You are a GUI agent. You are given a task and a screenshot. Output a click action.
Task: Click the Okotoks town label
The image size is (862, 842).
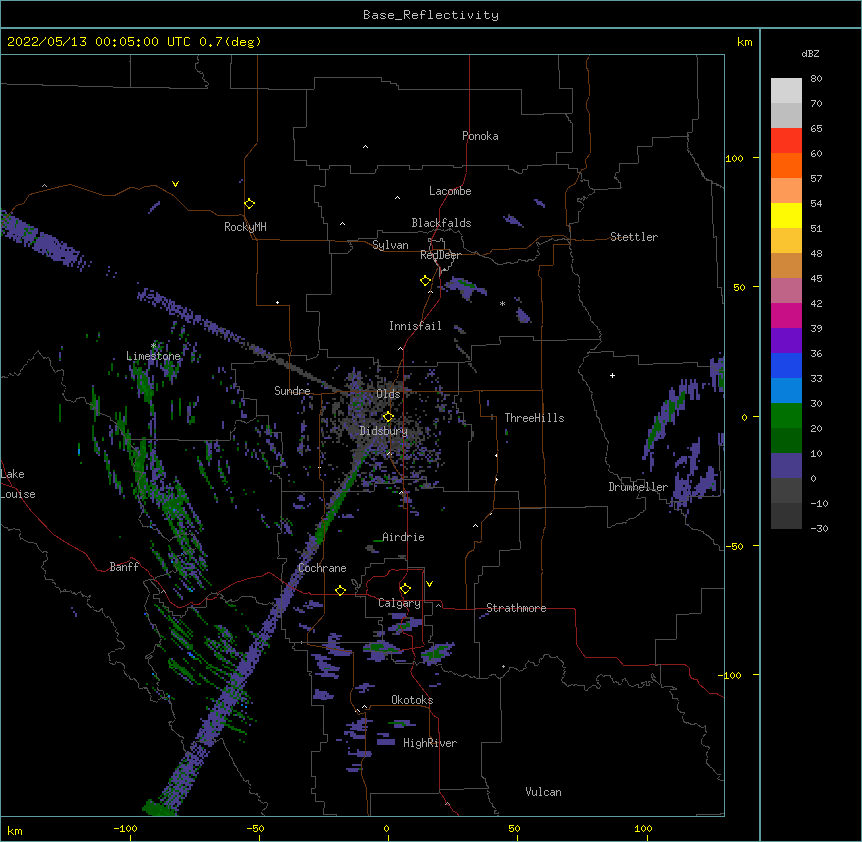click(412, 700)
